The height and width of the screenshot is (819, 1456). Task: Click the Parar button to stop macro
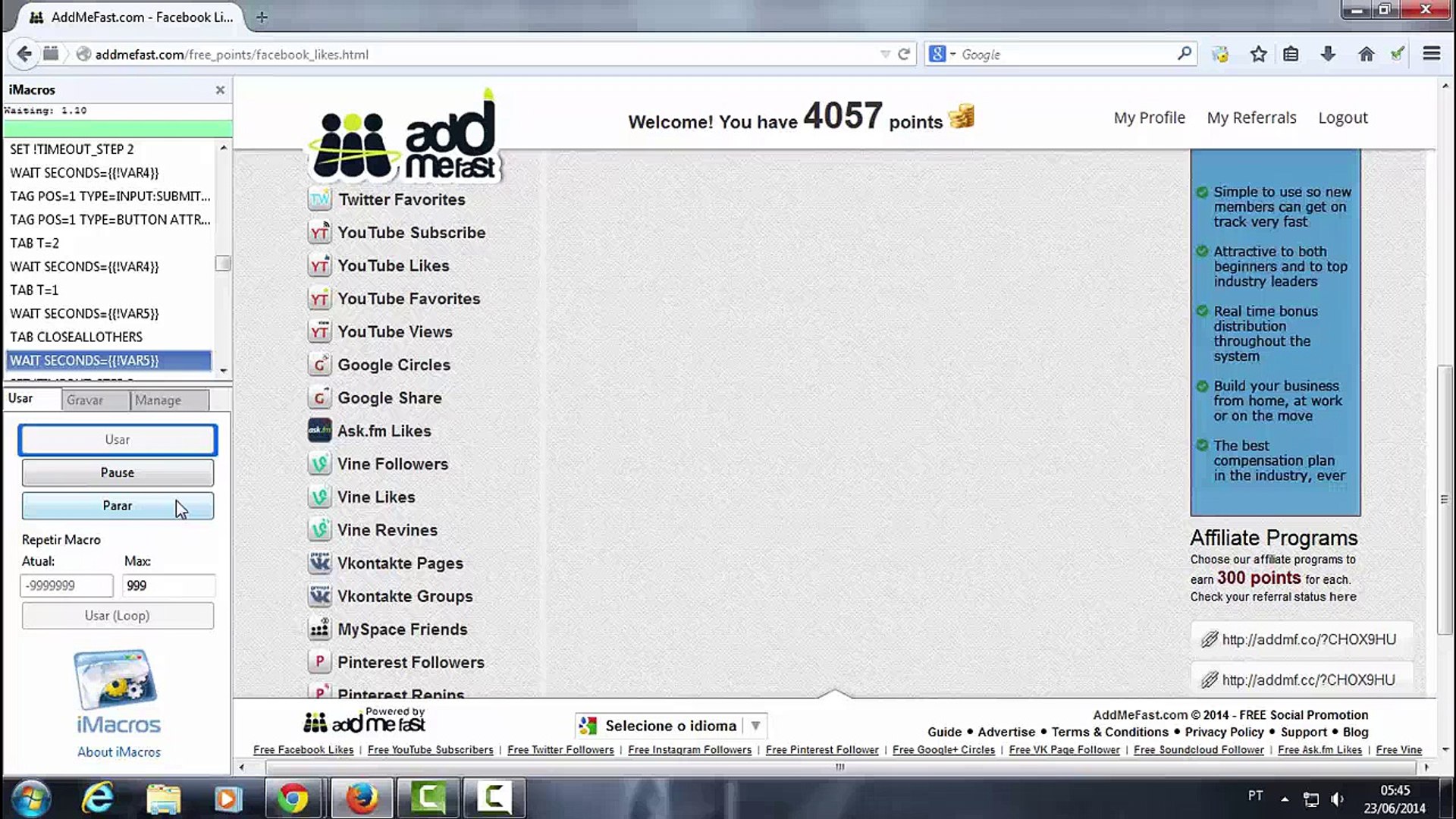[117, 505]
